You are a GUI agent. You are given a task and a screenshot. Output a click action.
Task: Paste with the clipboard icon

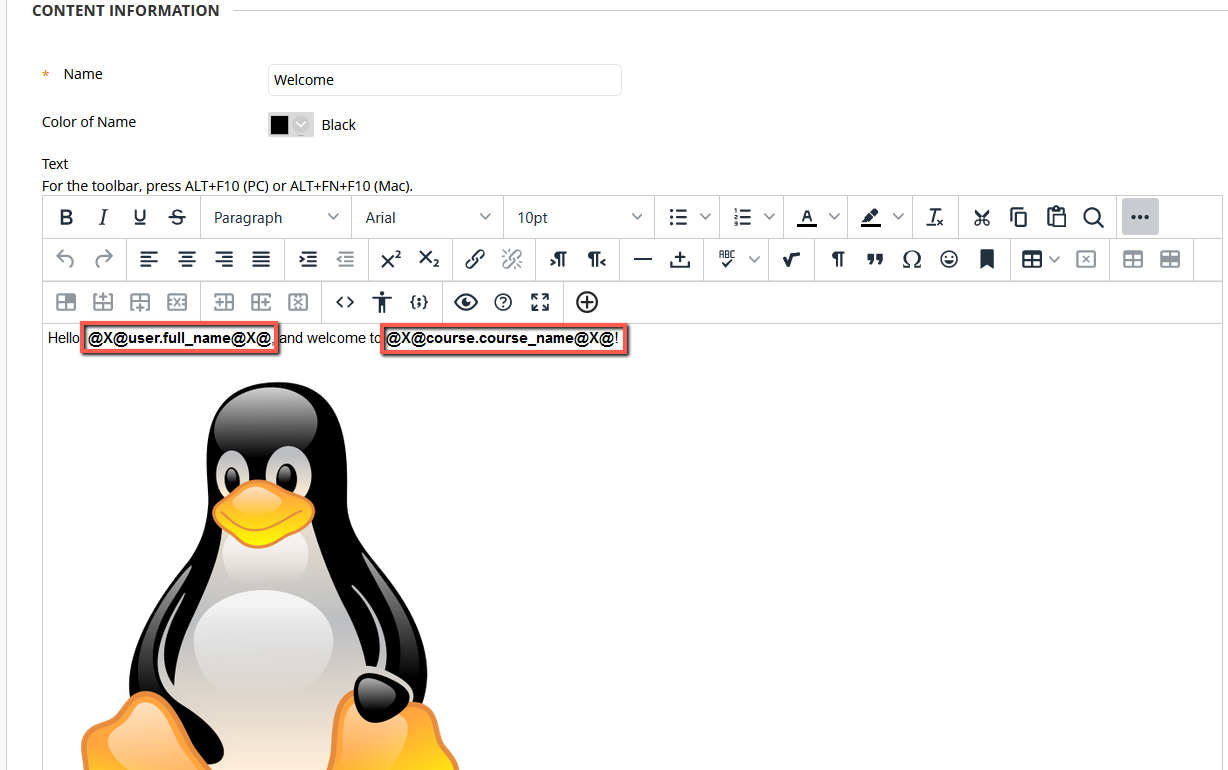tap(1056, 217)
